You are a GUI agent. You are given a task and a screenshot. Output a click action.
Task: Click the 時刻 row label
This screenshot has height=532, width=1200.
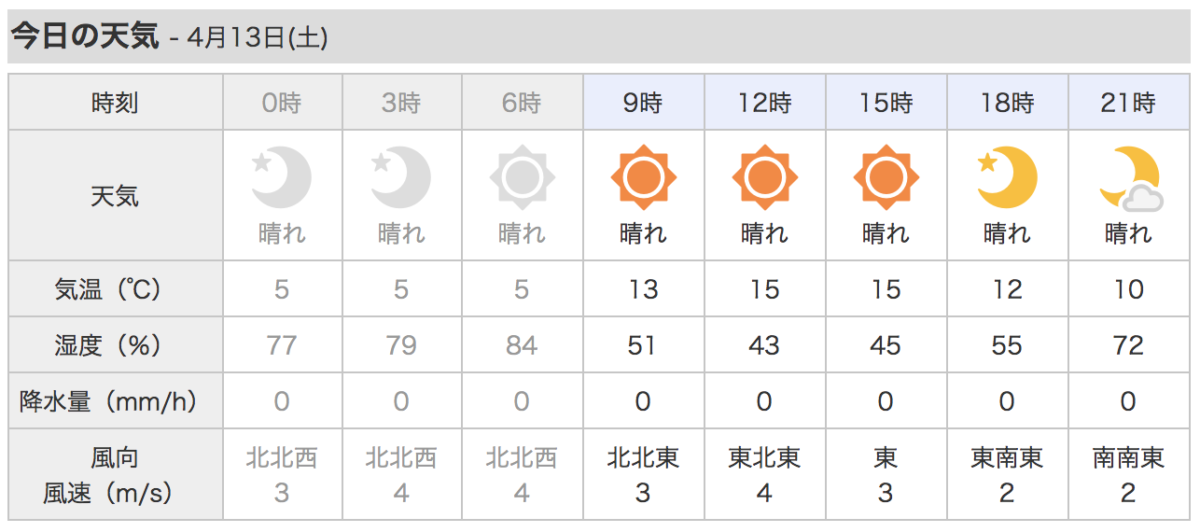(x=115, y=102)
